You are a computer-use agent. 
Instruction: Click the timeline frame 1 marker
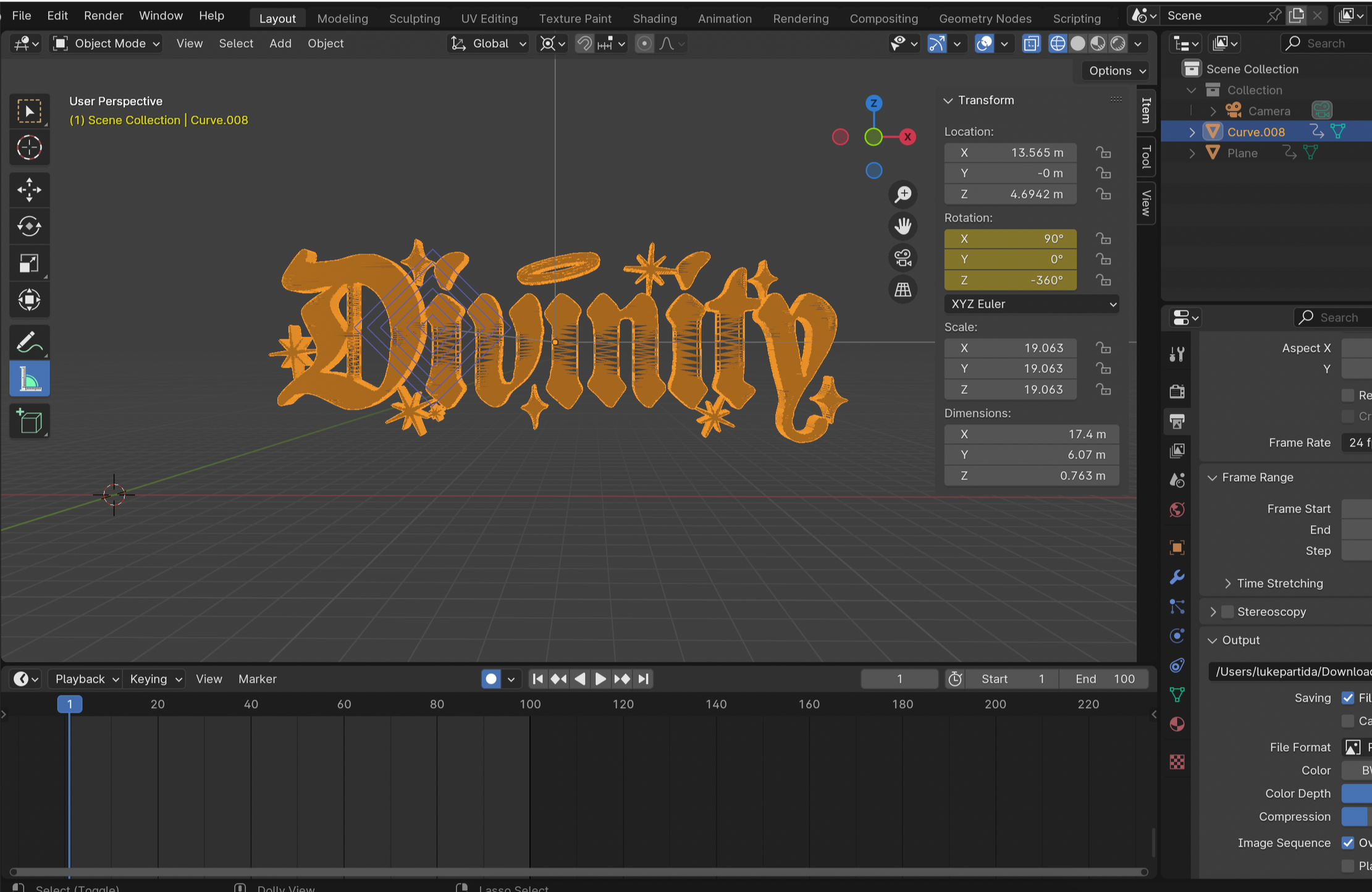click(70, 704)
